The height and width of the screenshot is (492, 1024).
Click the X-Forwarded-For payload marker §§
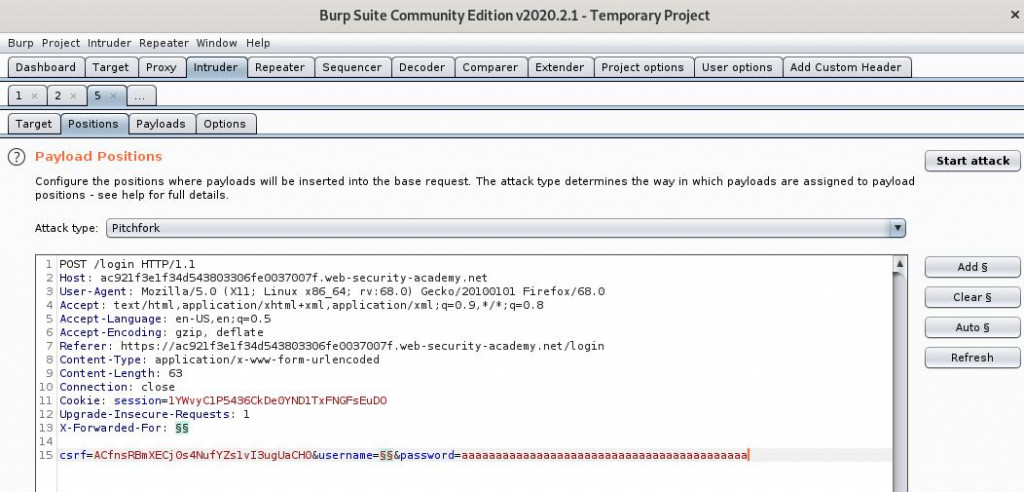(182, 428)
